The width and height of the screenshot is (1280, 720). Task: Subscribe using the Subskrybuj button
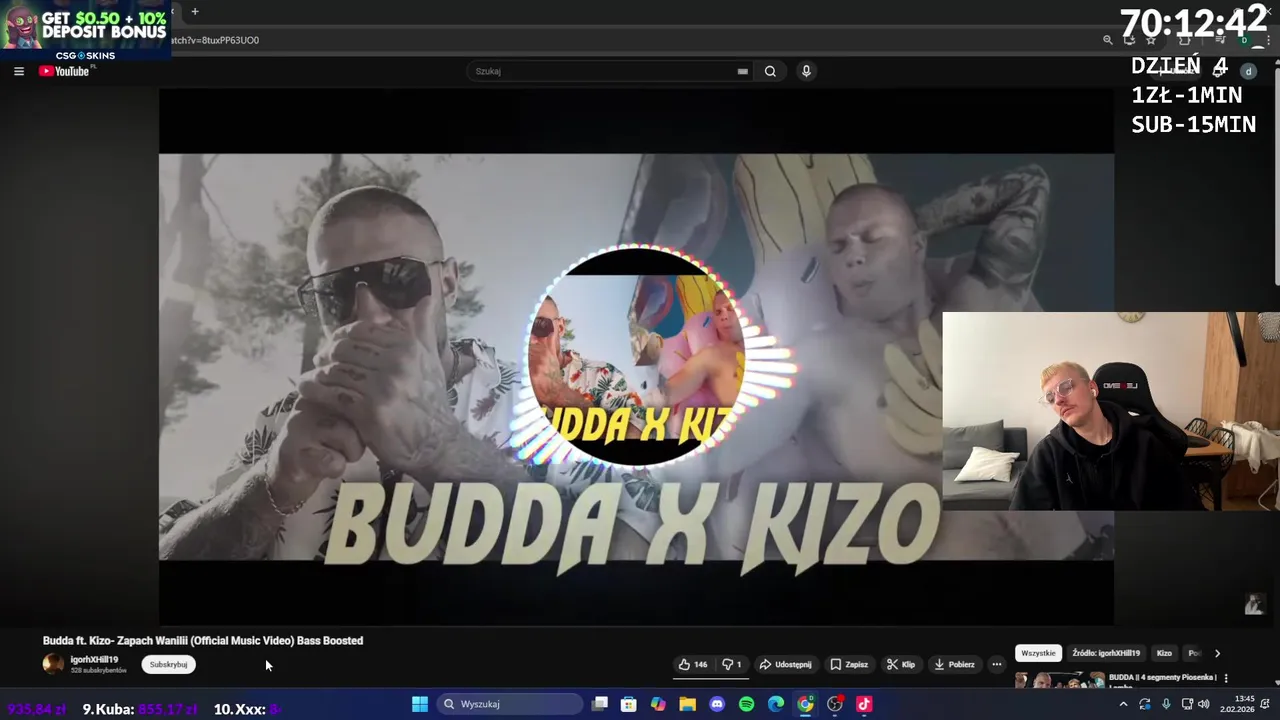point(168,665)
